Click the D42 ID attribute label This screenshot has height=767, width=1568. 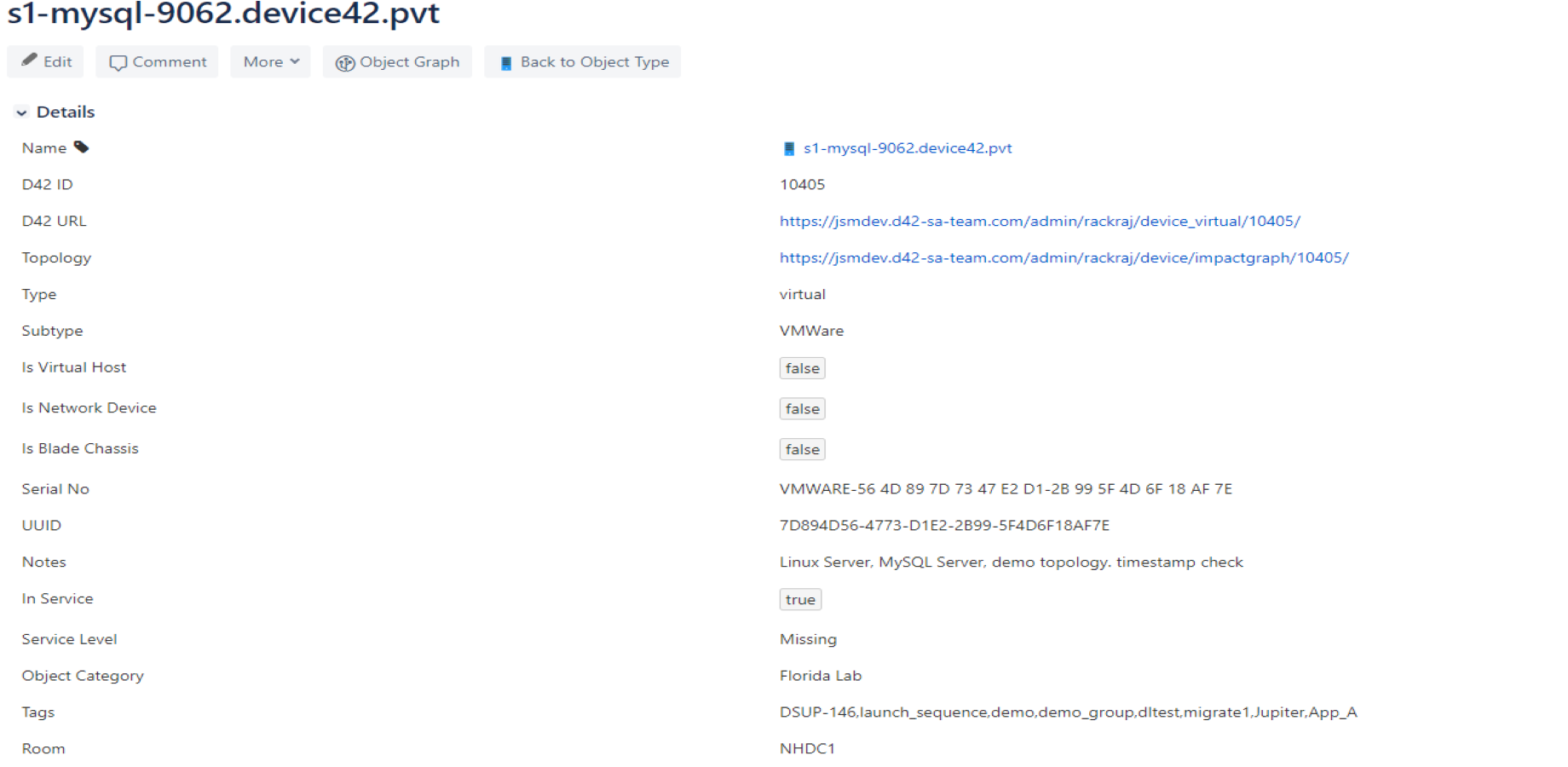pyautogui.click(x=47, y=184)
